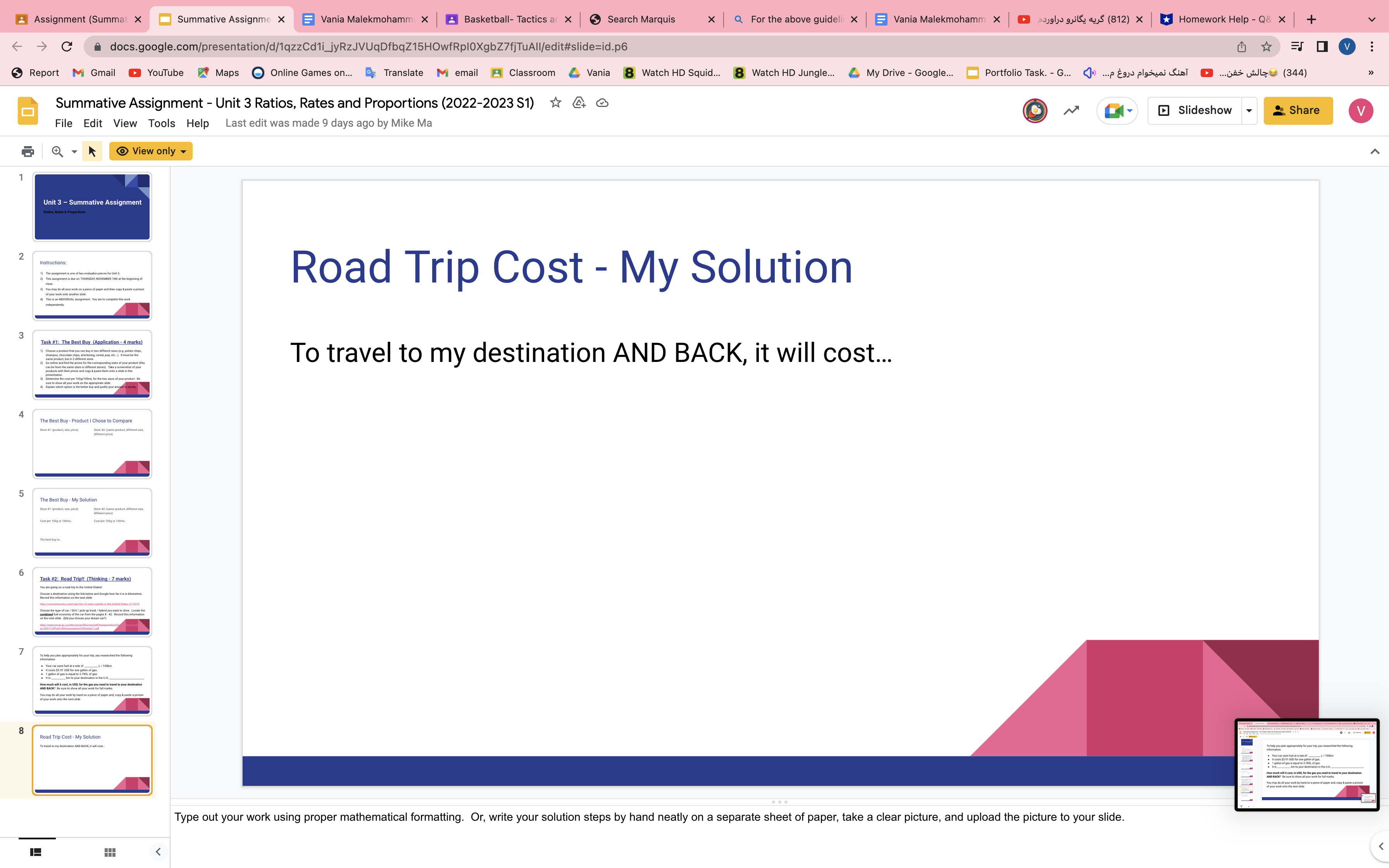Open the activity dashboard trend icon

(x=1070, y=111)
